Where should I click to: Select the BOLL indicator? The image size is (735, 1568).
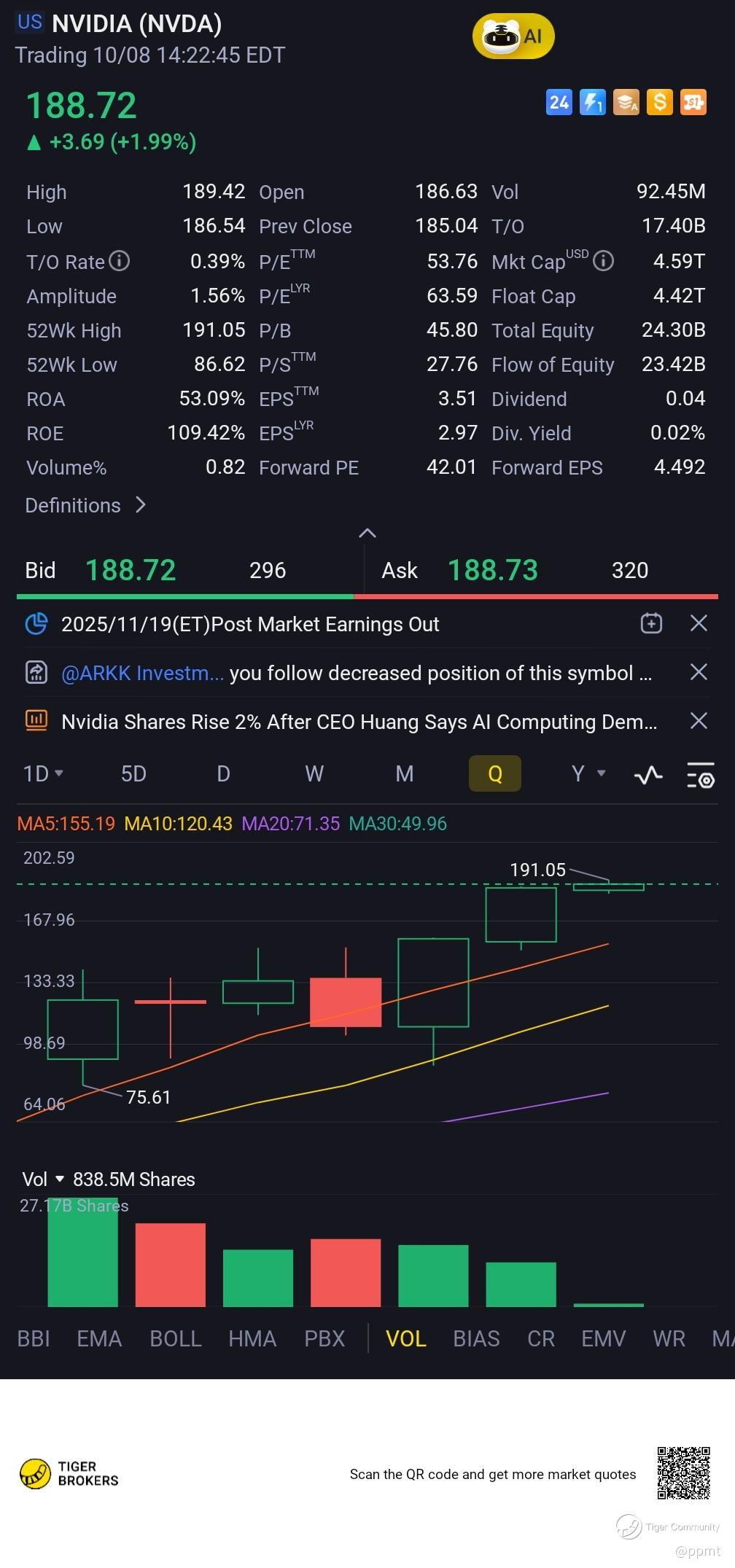point(176,1338)
